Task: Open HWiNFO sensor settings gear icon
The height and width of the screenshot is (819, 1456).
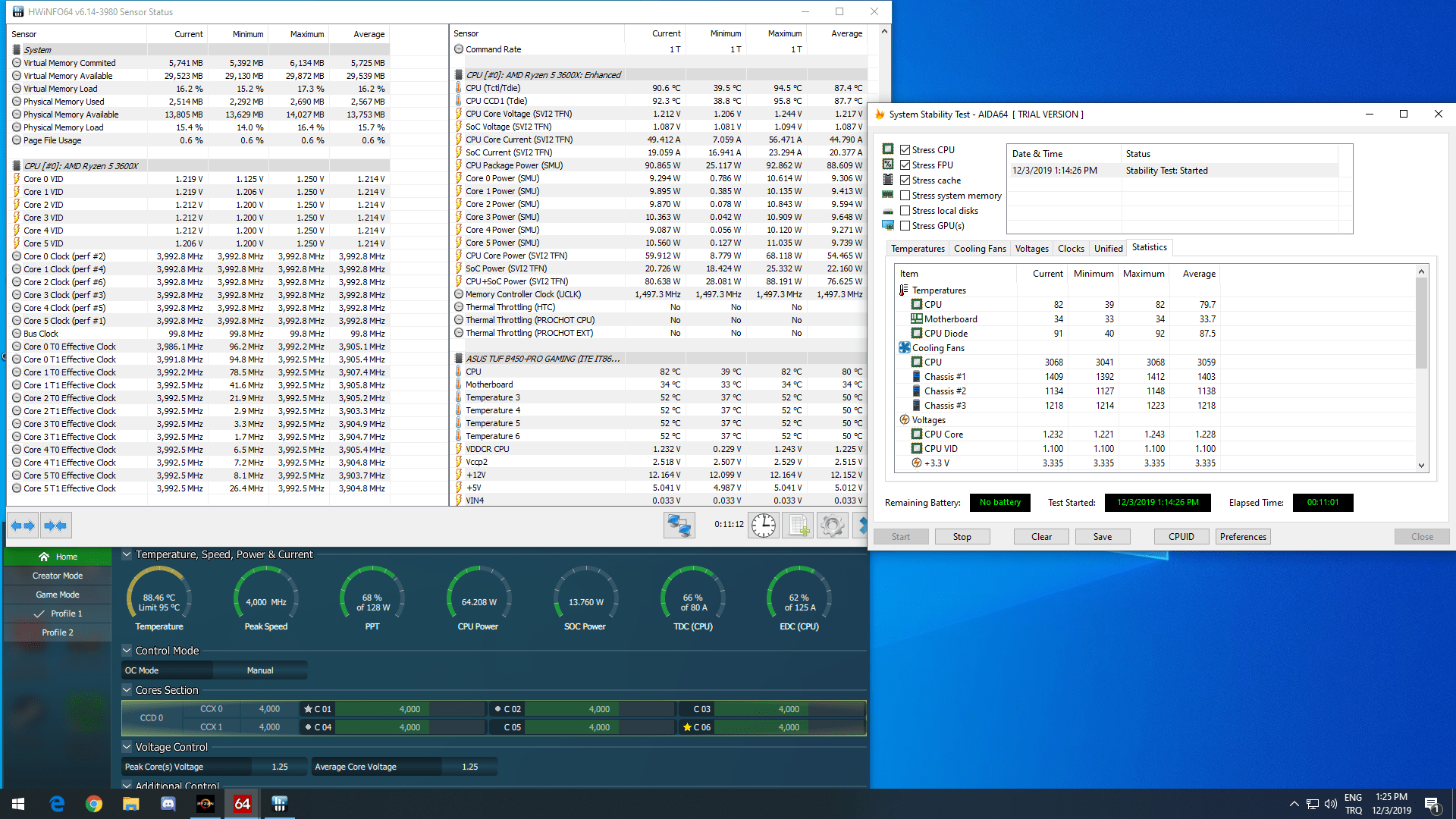Action: [x=832, y=525]
